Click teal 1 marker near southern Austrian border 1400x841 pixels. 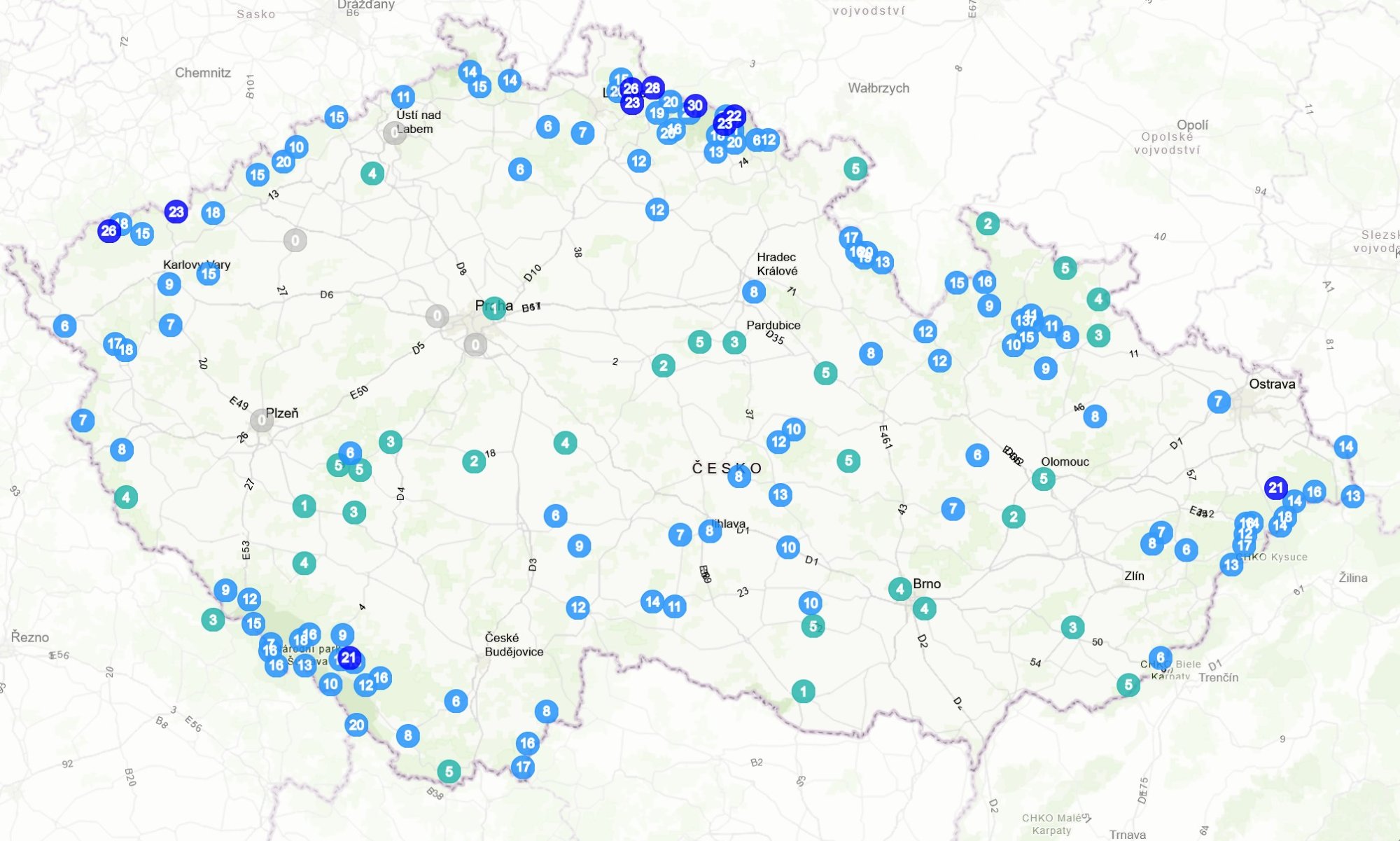click(x=803, y=691)
